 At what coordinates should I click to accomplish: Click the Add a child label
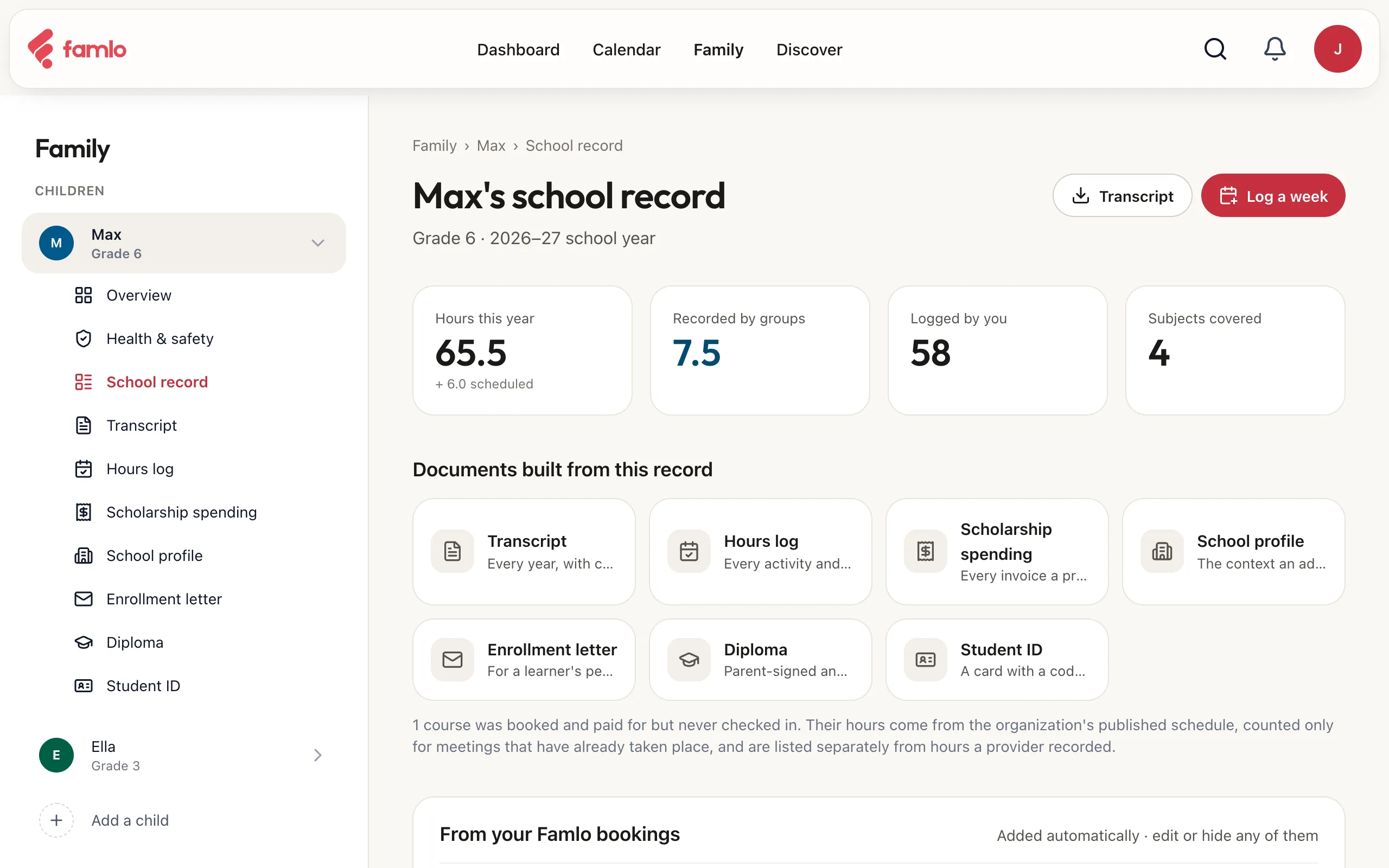[x=130, y=820]
